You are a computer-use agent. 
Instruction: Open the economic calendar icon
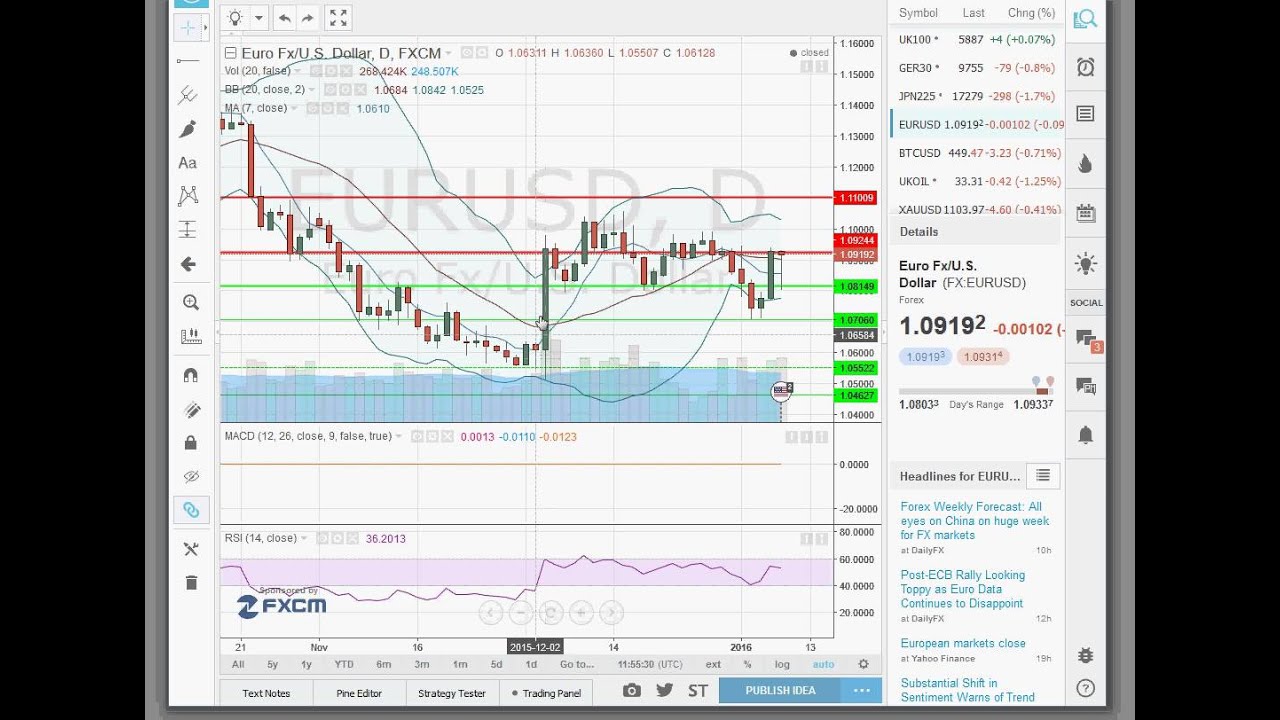pos(1085,212)
